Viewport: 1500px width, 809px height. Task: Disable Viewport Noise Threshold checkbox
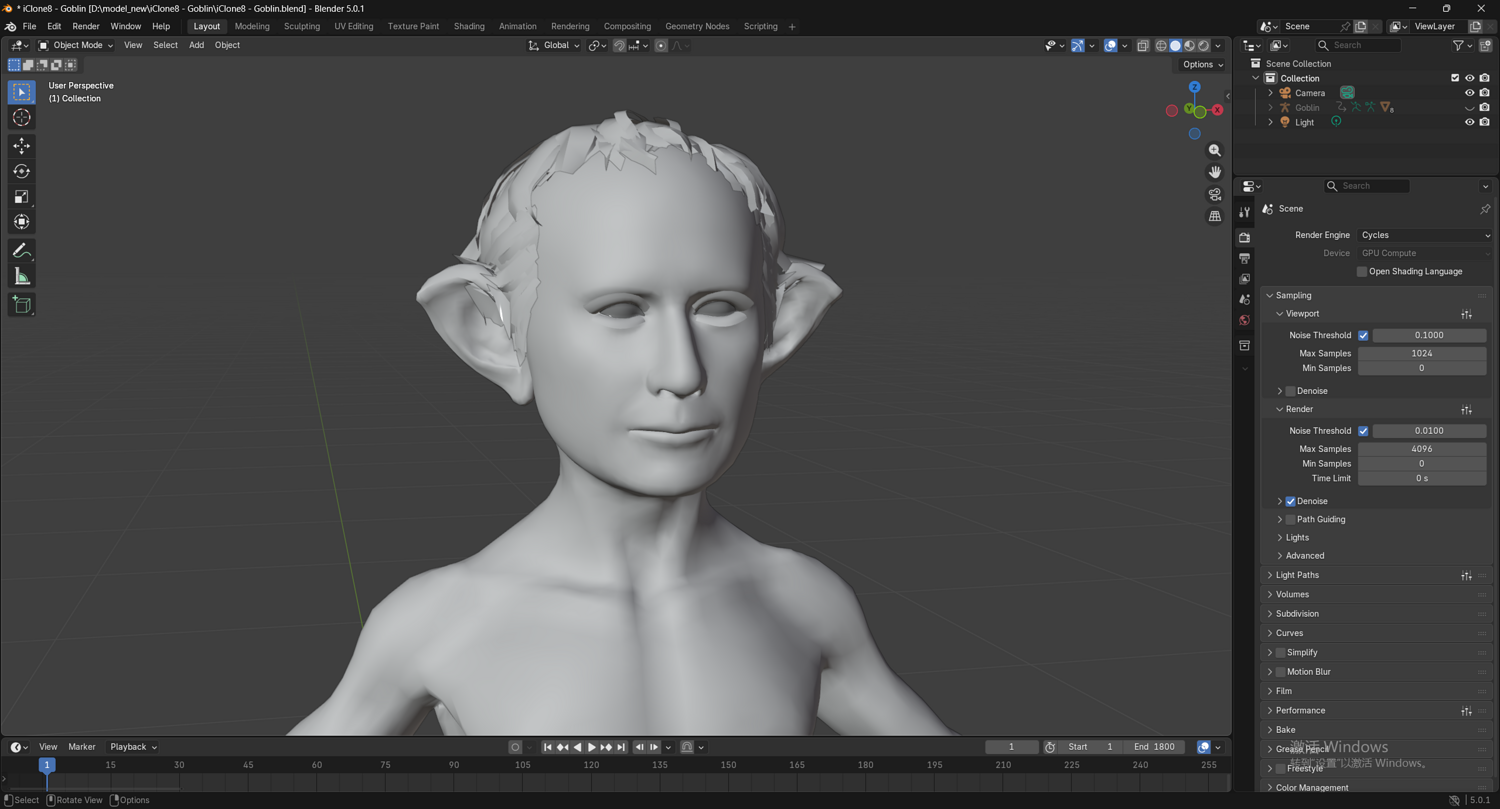coord(1363,335)
